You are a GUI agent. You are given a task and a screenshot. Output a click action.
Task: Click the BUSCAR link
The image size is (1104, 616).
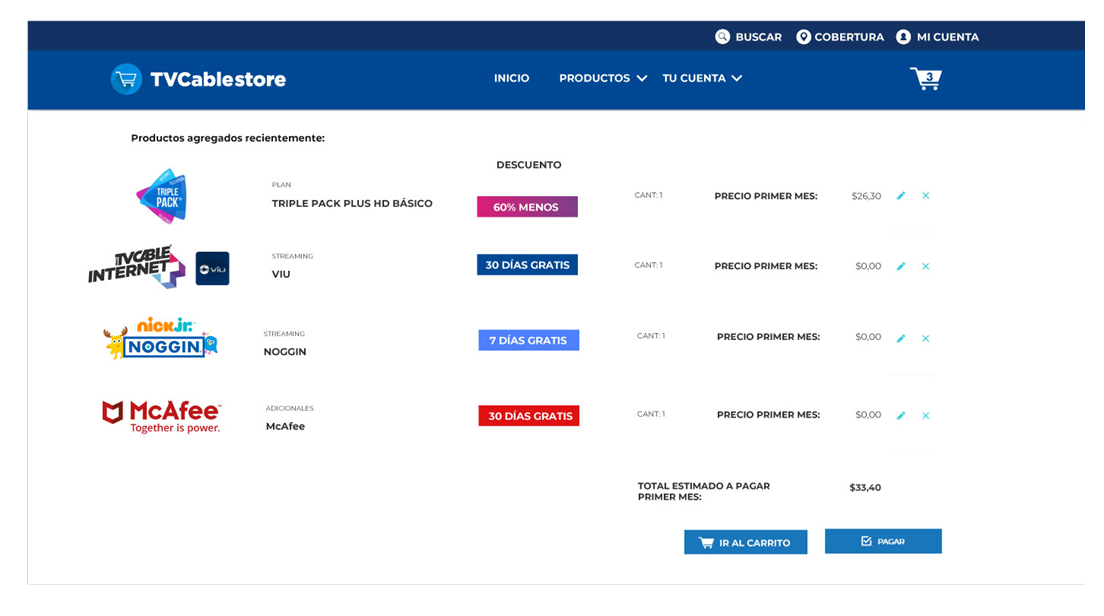(x=758, y=37)
